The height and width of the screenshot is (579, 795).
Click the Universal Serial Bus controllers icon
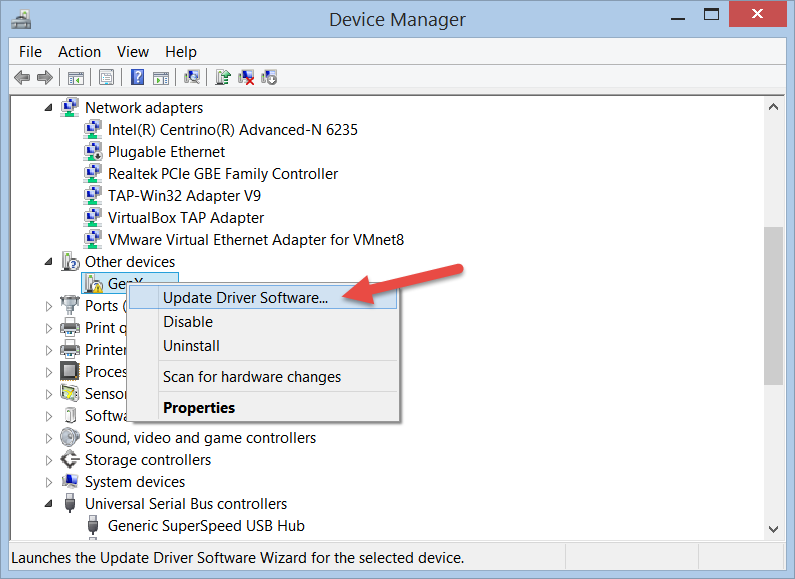click(70, 503)
